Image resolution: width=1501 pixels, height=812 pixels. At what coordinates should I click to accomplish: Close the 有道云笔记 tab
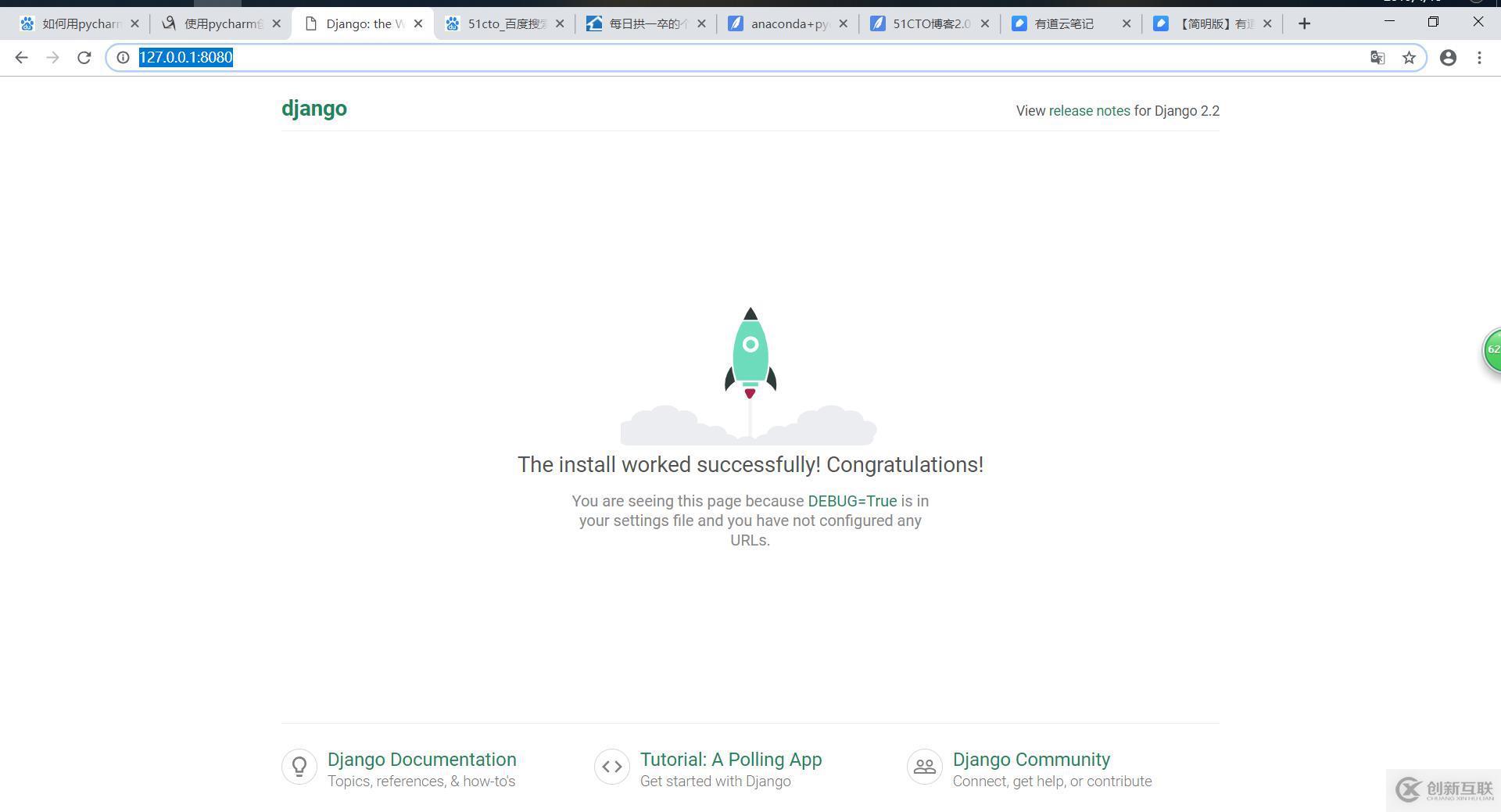coord(1127,23)
